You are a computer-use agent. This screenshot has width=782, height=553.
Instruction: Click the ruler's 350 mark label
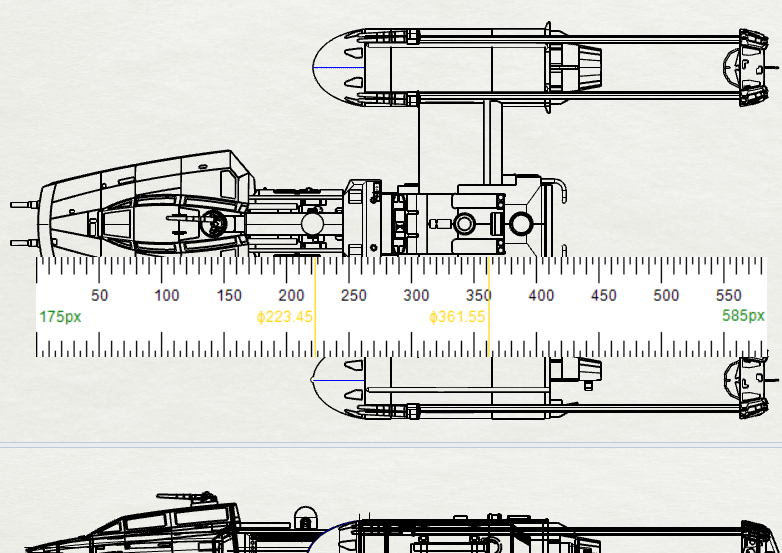pyautogui.click(x=478, y=296)
